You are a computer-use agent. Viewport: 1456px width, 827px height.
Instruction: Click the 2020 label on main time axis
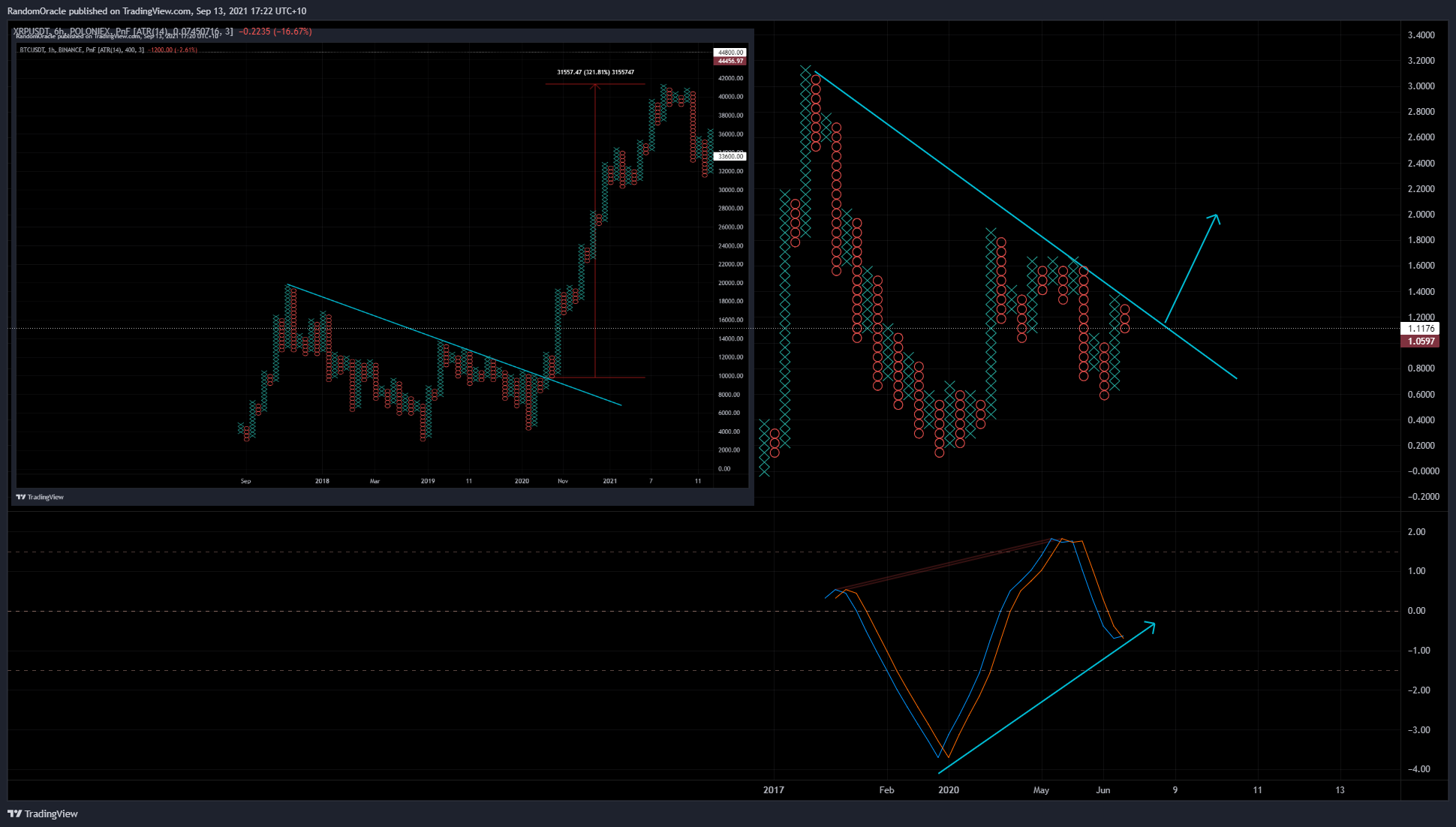[x=949, y=790]
